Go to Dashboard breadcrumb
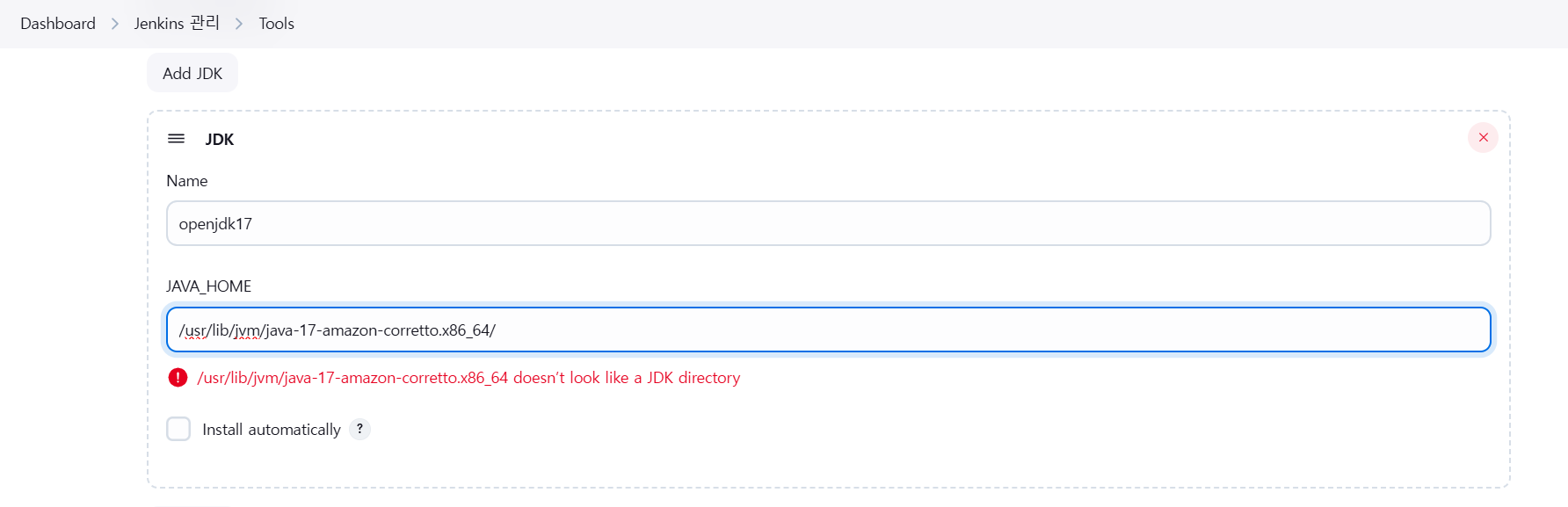This screenshot has width=1568, height=507. (x=58, y=24)
